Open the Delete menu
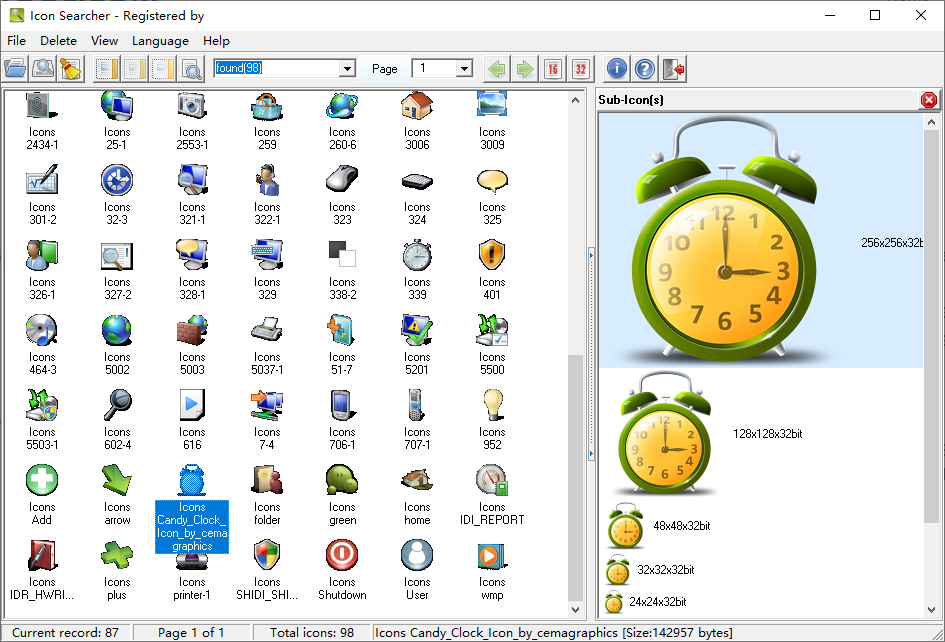The image size is (945, 642). (x=58, y=41)
